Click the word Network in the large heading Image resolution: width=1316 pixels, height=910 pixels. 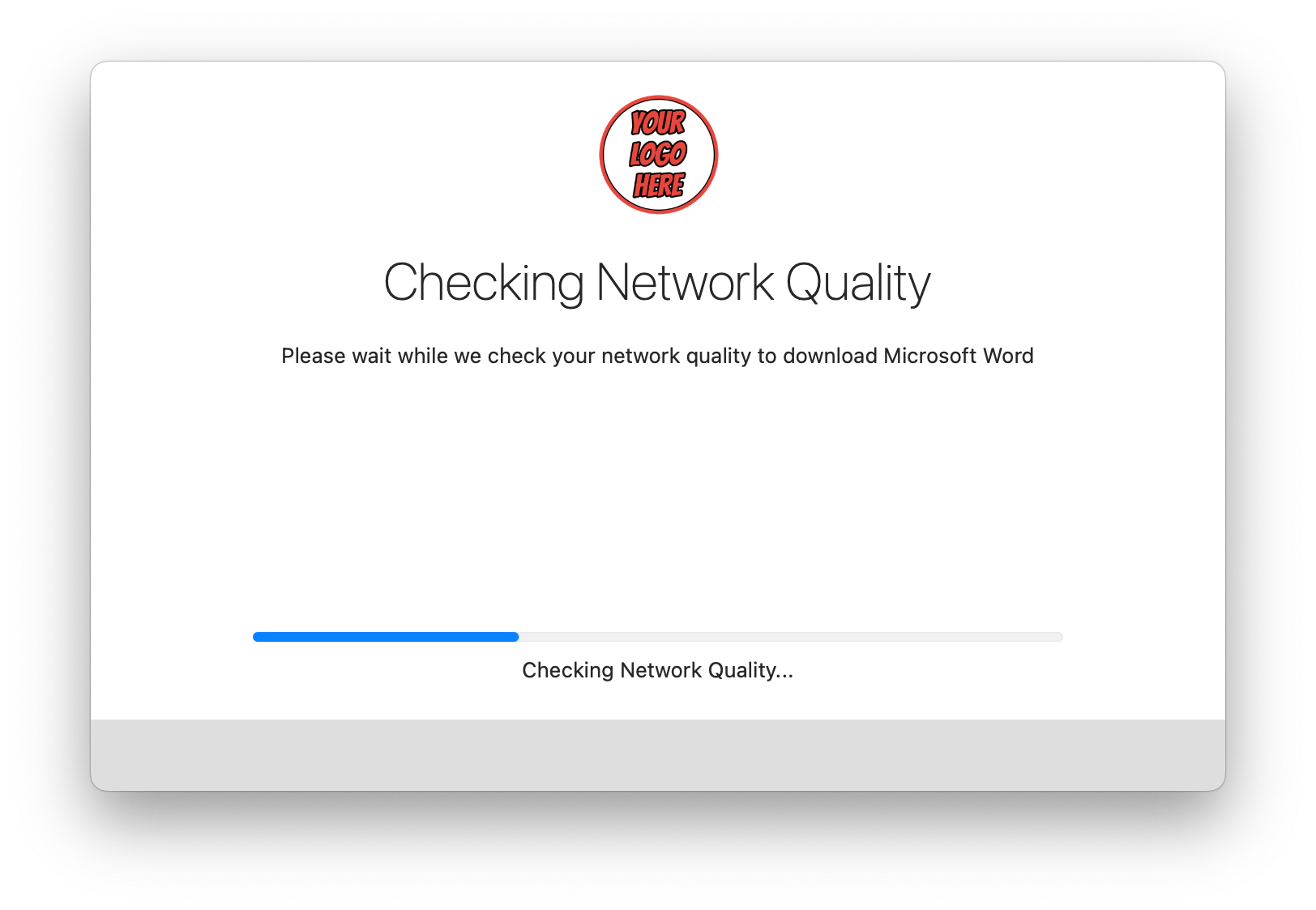click(x=685, y=282)
